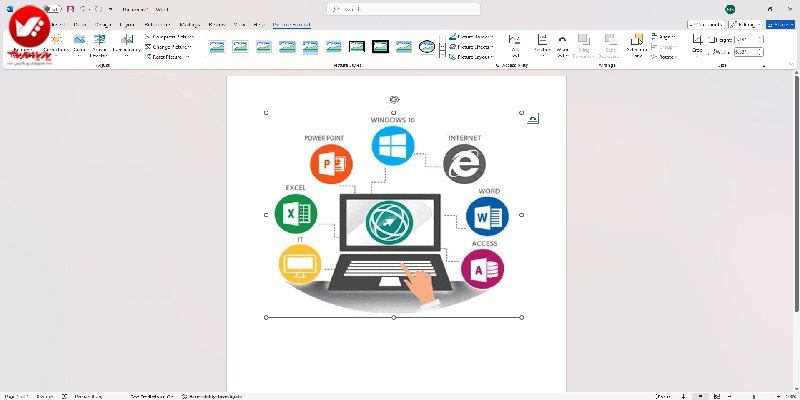800x400 pixels.
Task: Open the Editing mode dropdown
Action: 745,24
